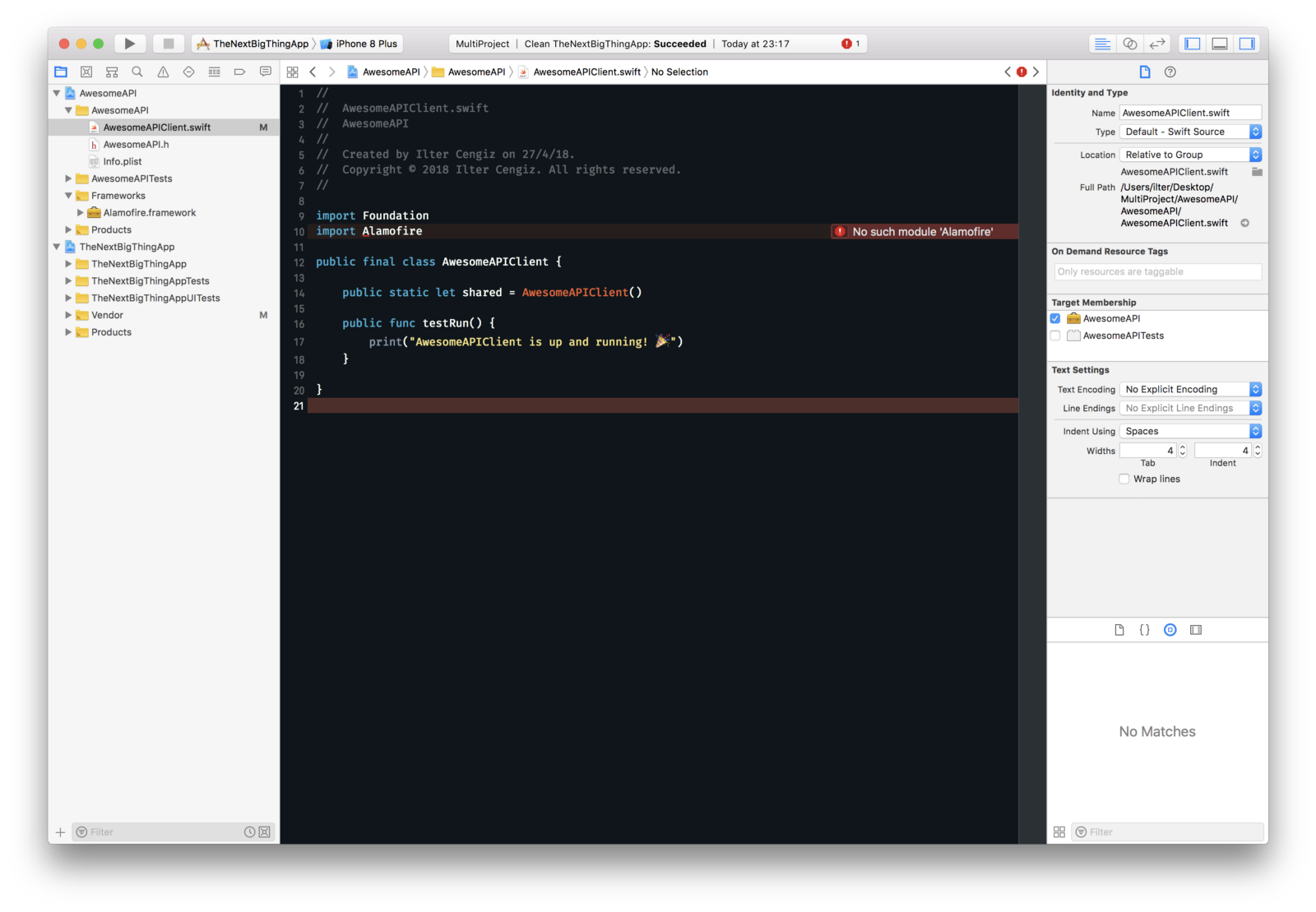This screenshot has height=912, width=1316.
Task: Open the Debug navigator
Action: coord(214,72)
